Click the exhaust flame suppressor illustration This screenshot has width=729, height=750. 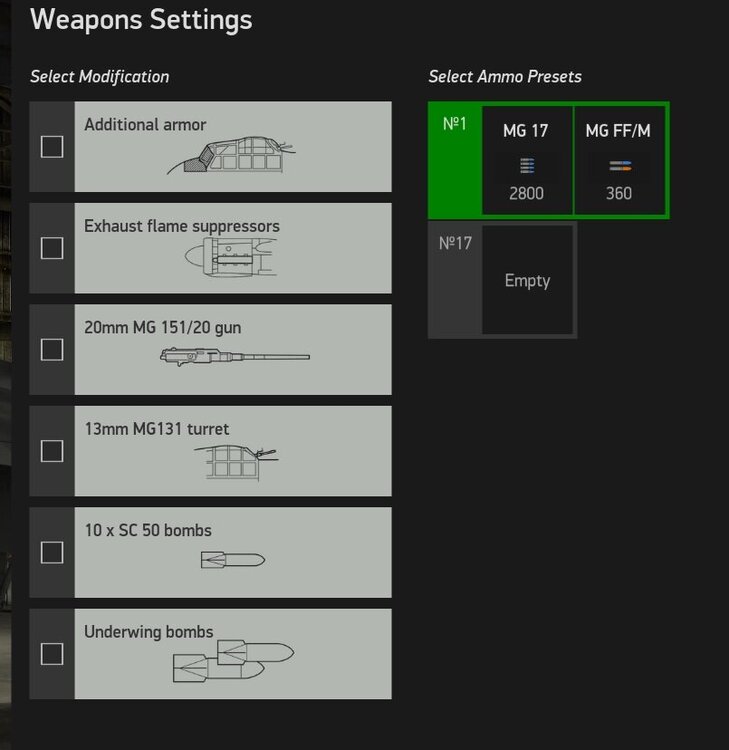tap(230, 260)
